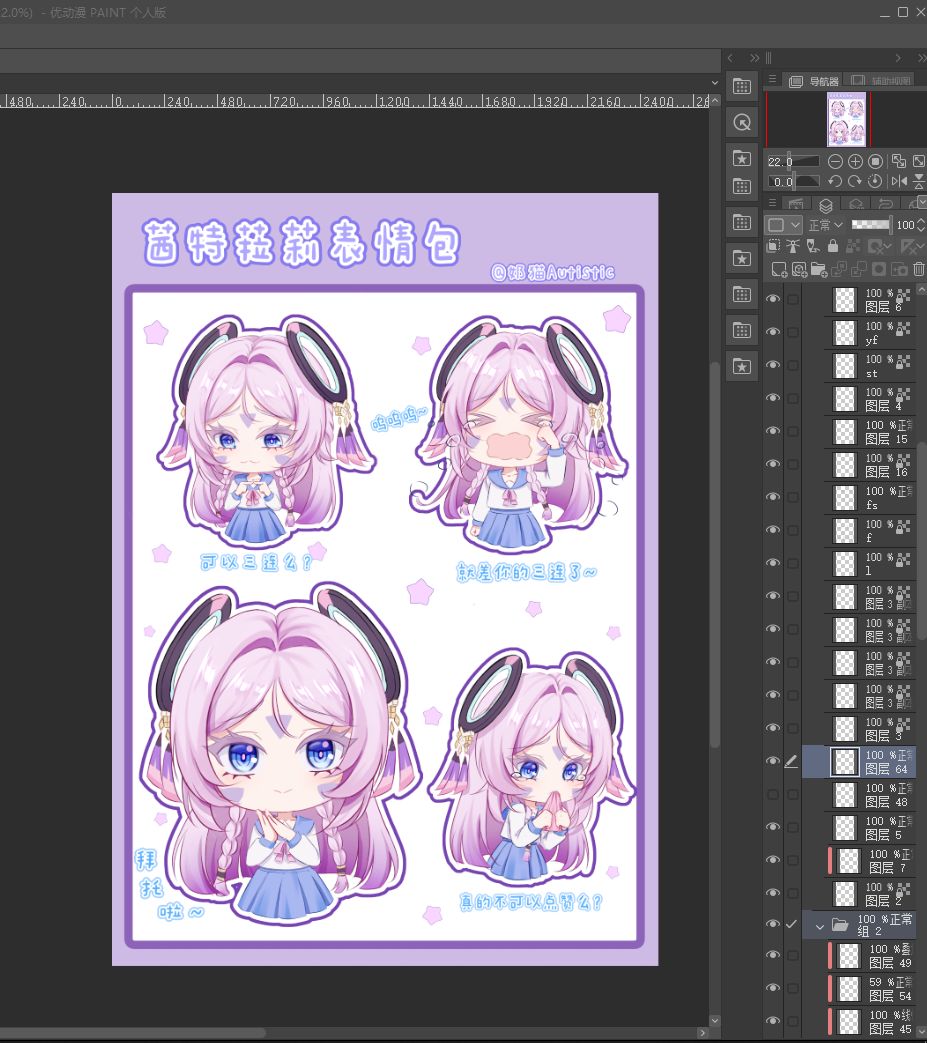
Task: Flip the canvas horizontally in the navigator
Action: pyautogui.click(x=898, y=181)
